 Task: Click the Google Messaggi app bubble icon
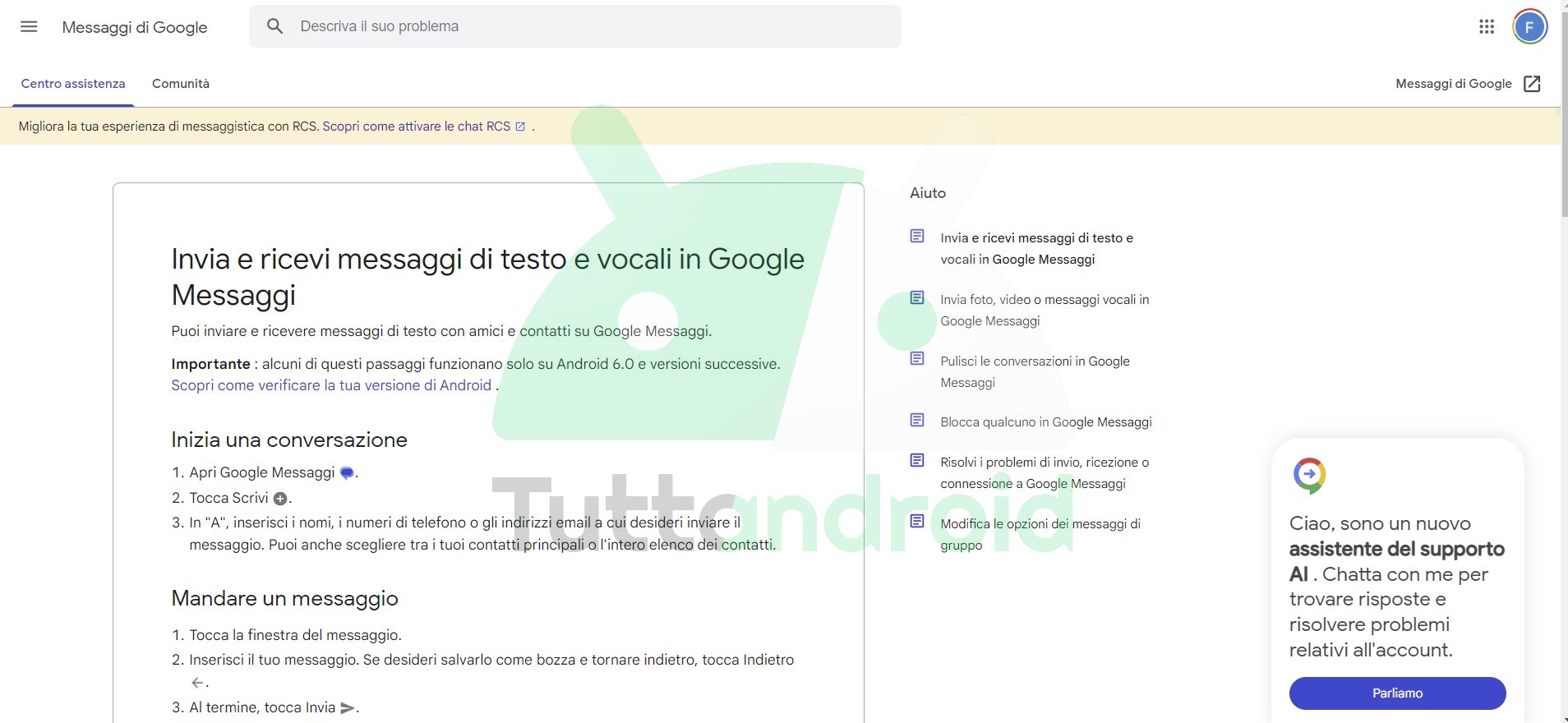point(347,473)
